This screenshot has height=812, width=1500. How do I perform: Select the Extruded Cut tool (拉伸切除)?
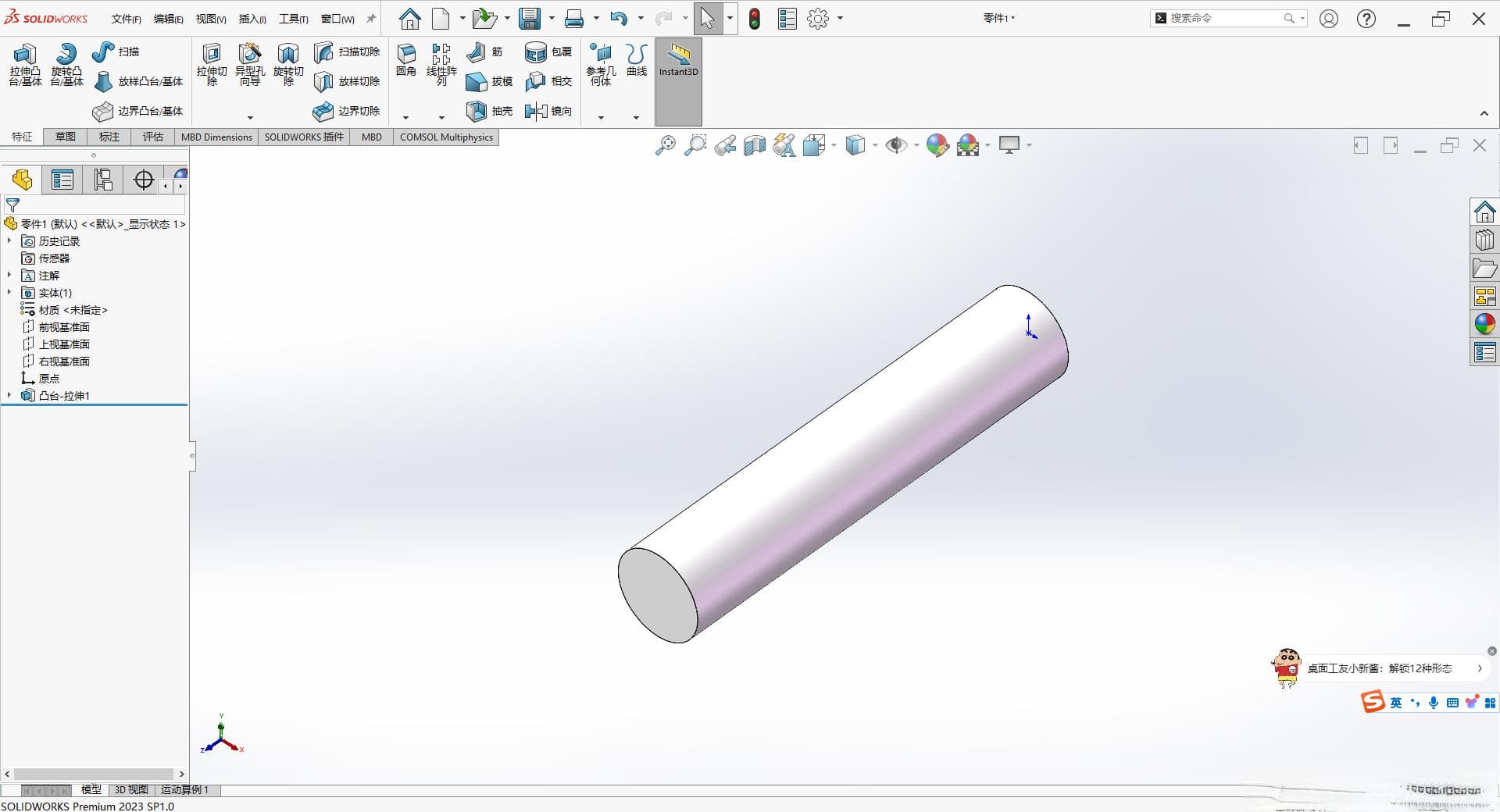(212, 64)
